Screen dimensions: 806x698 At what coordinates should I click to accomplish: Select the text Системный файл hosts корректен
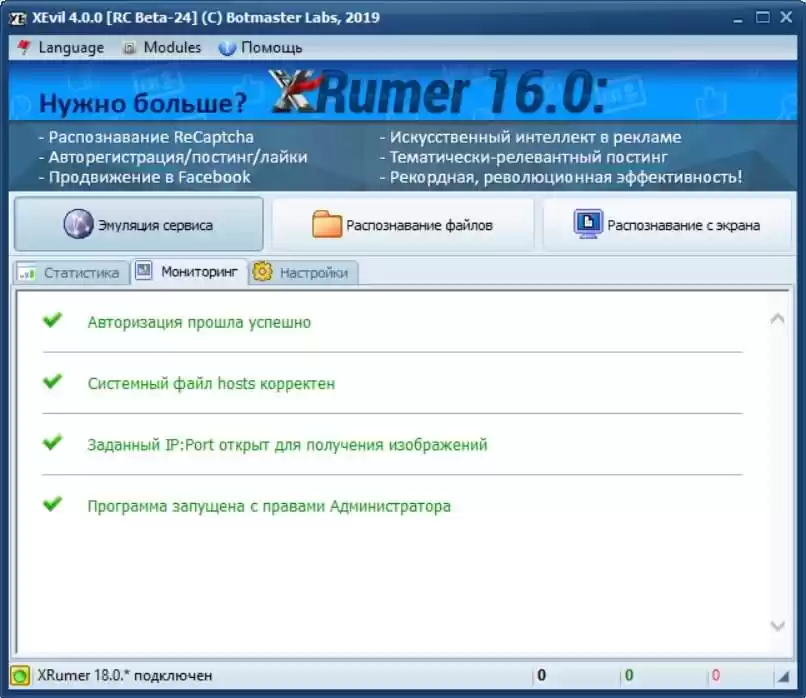tap(211, 383)
